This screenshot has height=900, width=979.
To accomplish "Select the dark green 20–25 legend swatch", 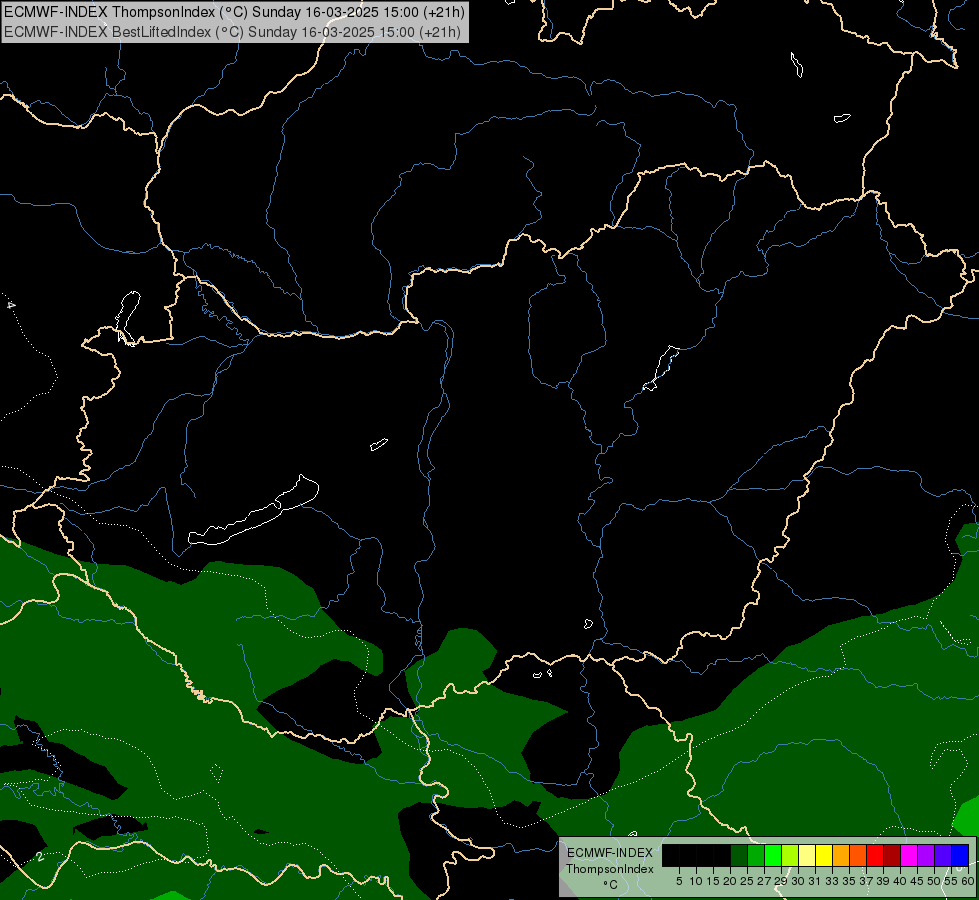I will (739, 855).
